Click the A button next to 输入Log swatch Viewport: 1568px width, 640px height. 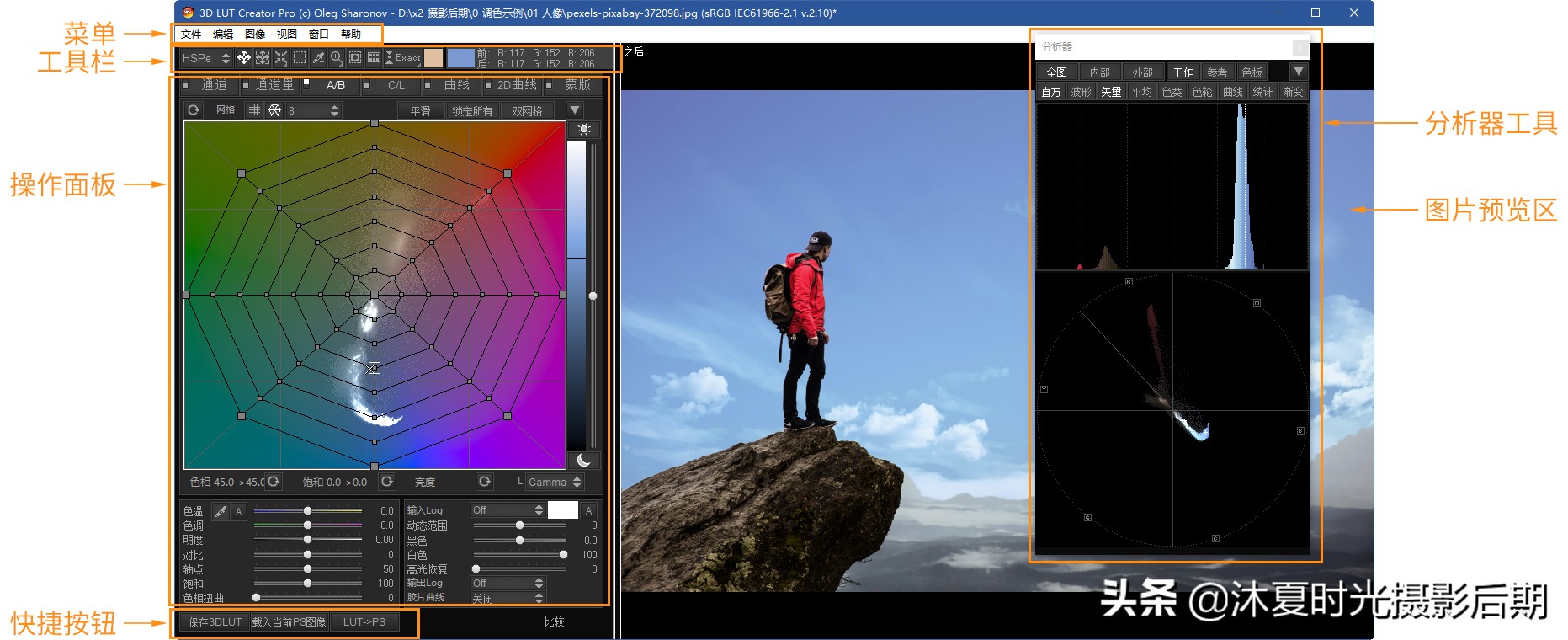pyautogui.click(x=588, y=510)
